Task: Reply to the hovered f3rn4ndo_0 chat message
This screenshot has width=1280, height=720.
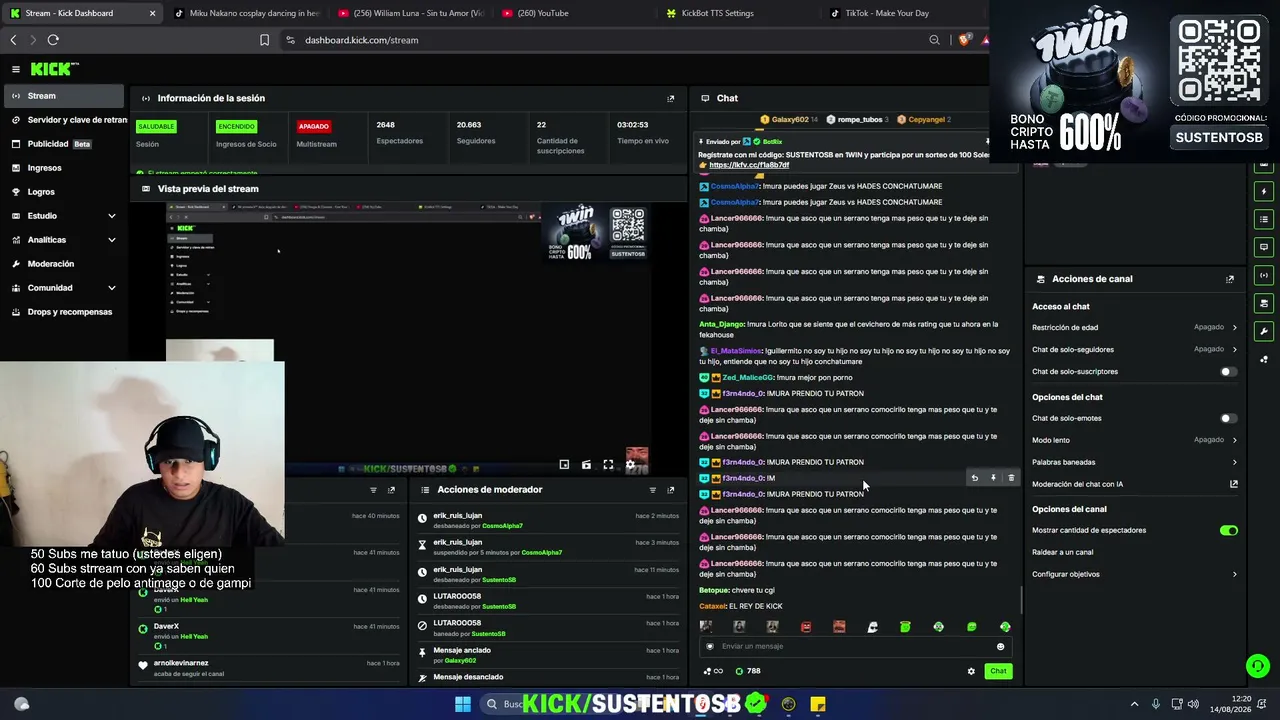Action: (x=975, y=478)
